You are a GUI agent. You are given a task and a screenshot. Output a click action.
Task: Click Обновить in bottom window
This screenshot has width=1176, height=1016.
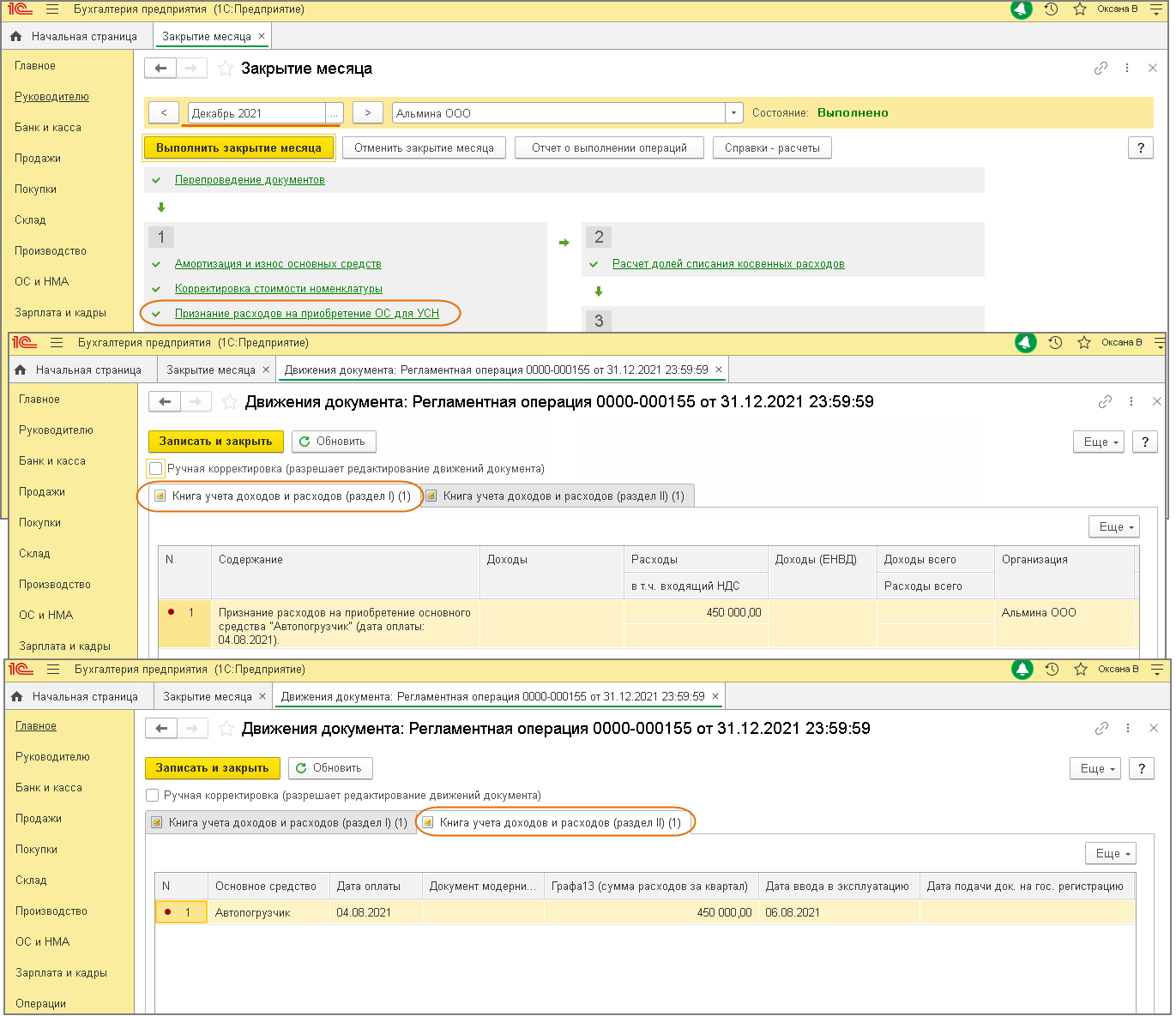330,768
